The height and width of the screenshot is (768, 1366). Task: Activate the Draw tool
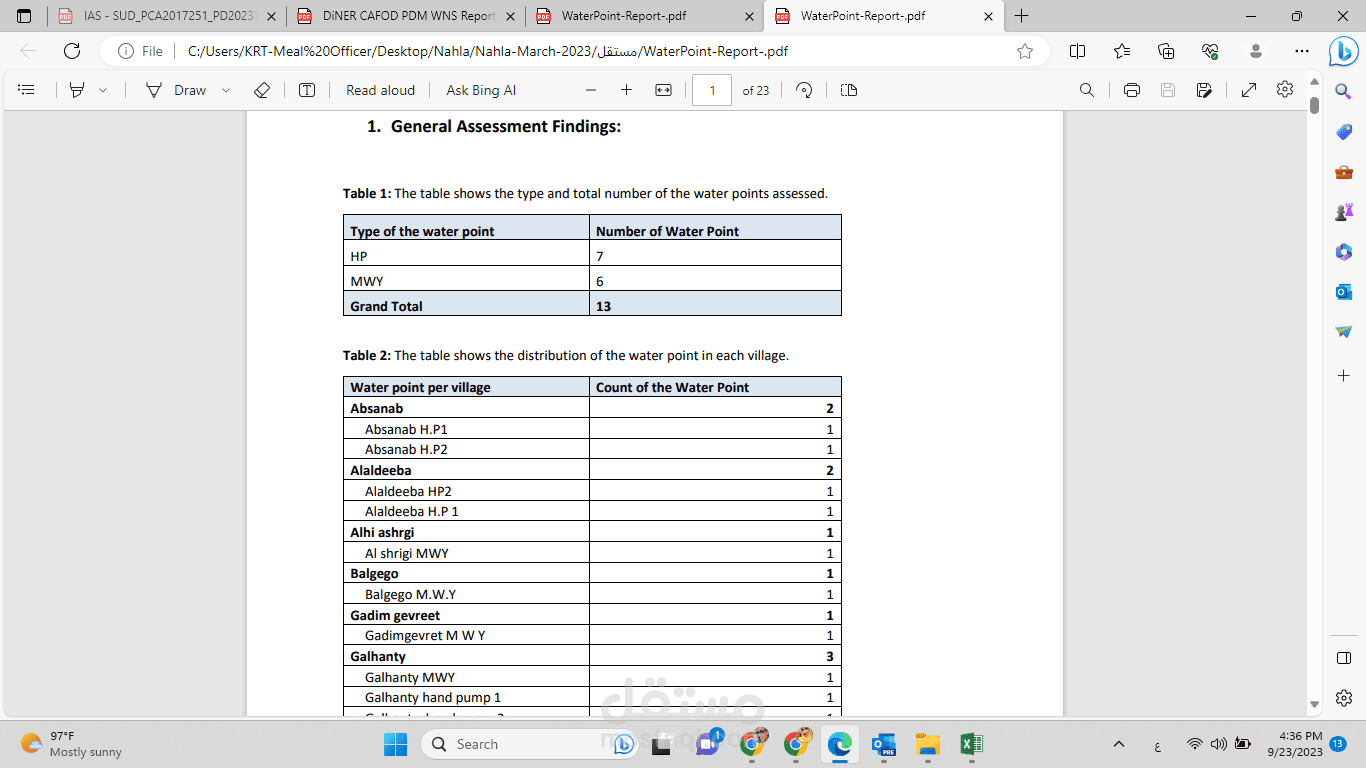tap(176, 90)
